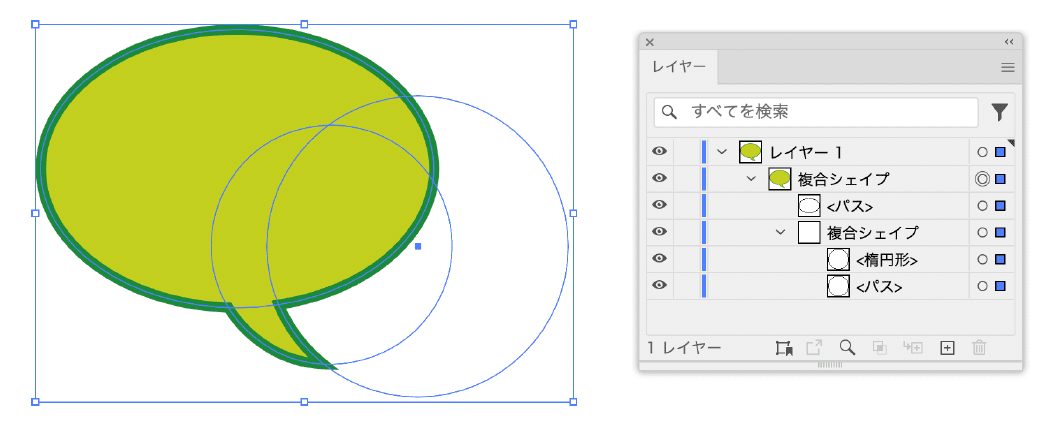Click blue selection square on top 複合シェイプ row
Screen dimensions: 1058x438
click(1001, 179)
